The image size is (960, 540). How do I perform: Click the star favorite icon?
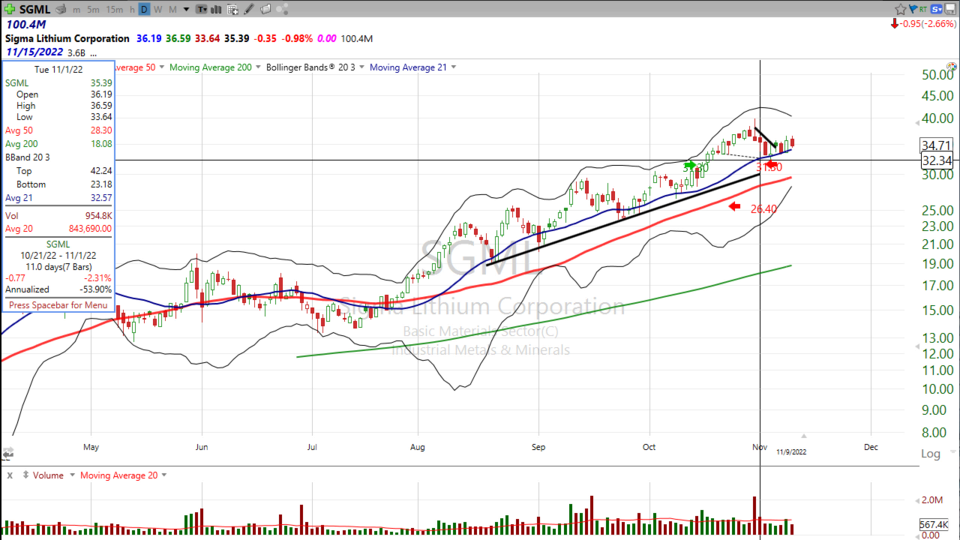(900, 9)
